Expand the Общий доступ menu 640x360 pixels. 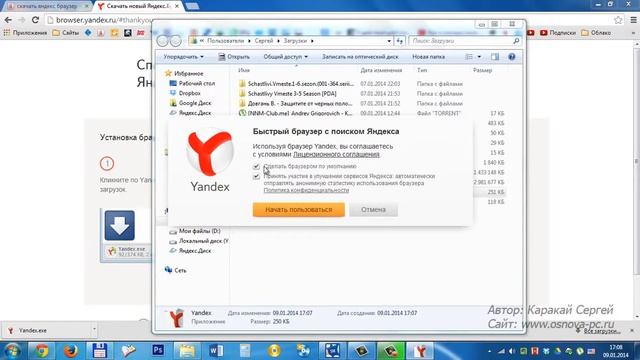(285, 57)
